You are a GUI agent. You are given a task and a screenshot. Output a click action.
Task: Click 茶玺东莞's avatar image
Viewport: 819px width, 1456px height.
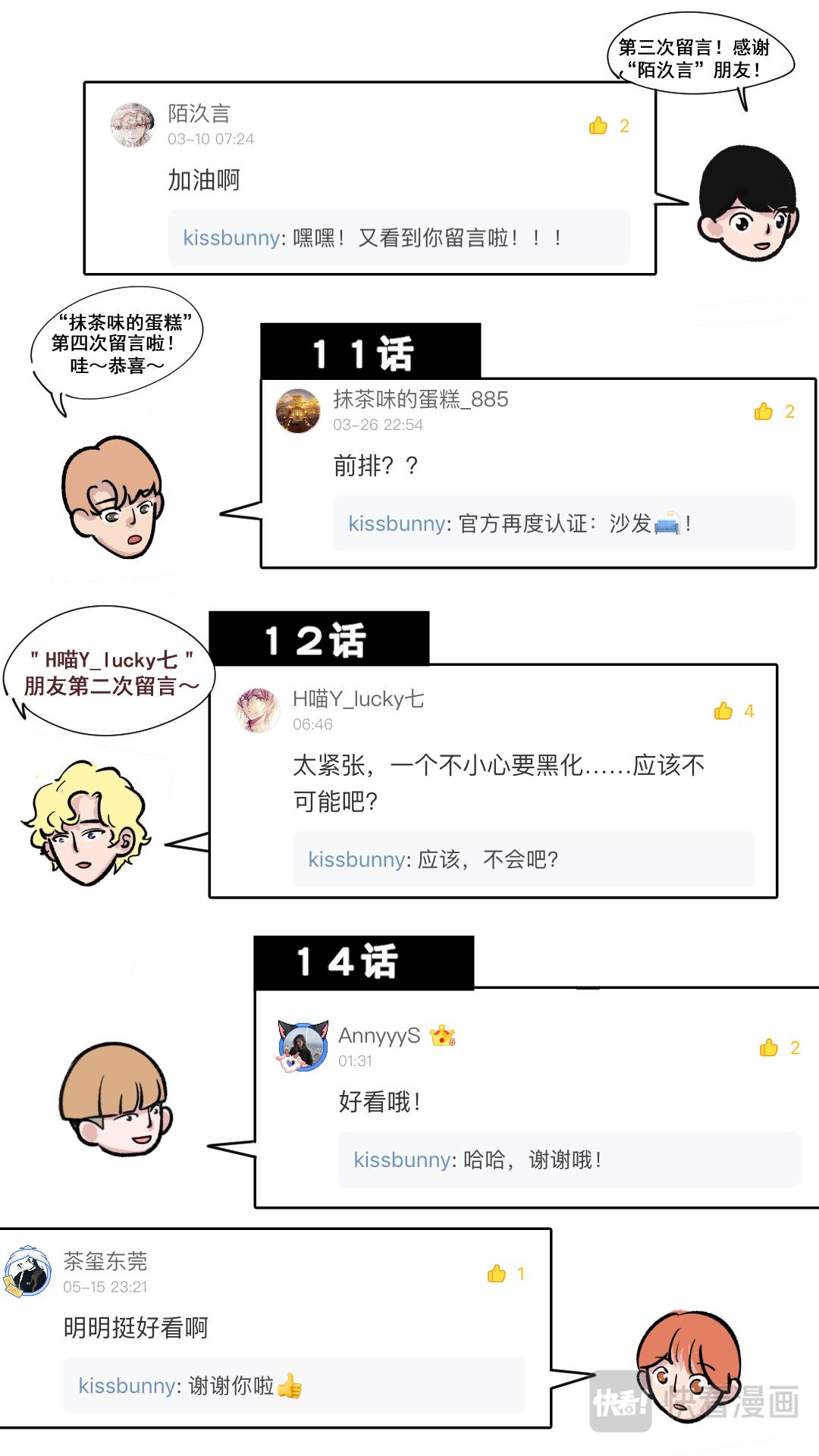coord(27,1272)
